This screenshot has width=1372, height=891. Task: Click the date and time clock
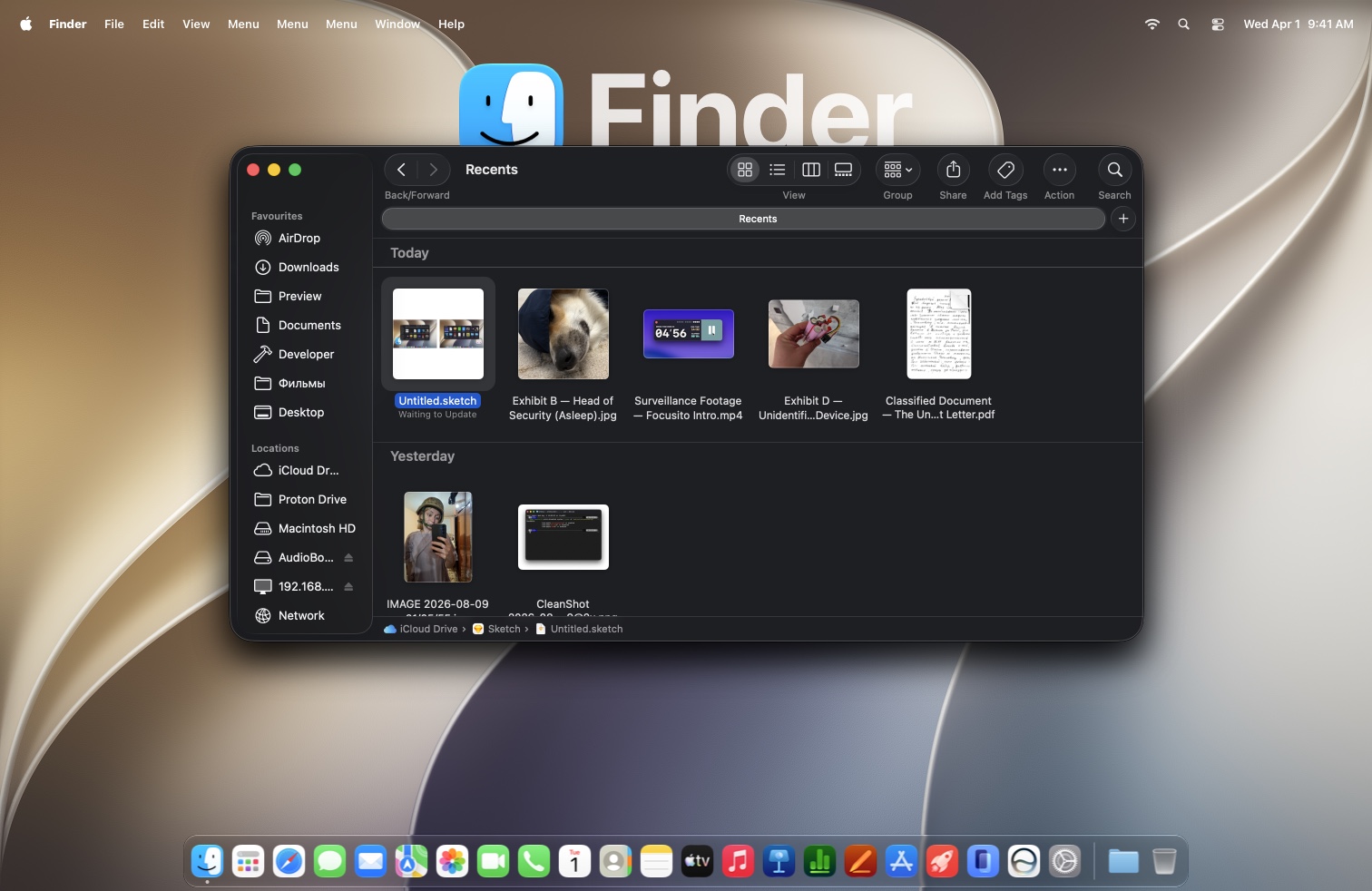pos(1298,24)
